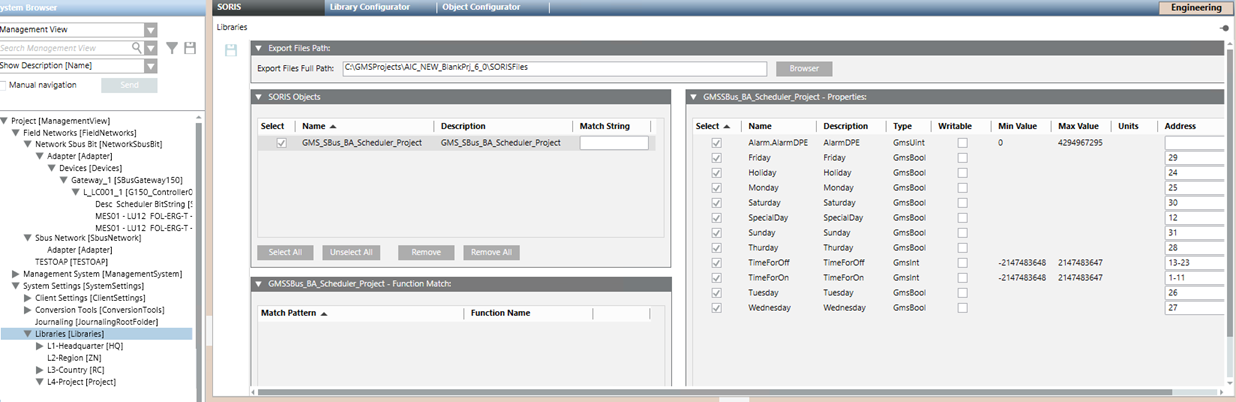Click the filter funnel icon in System Browser

coord(172,47)
